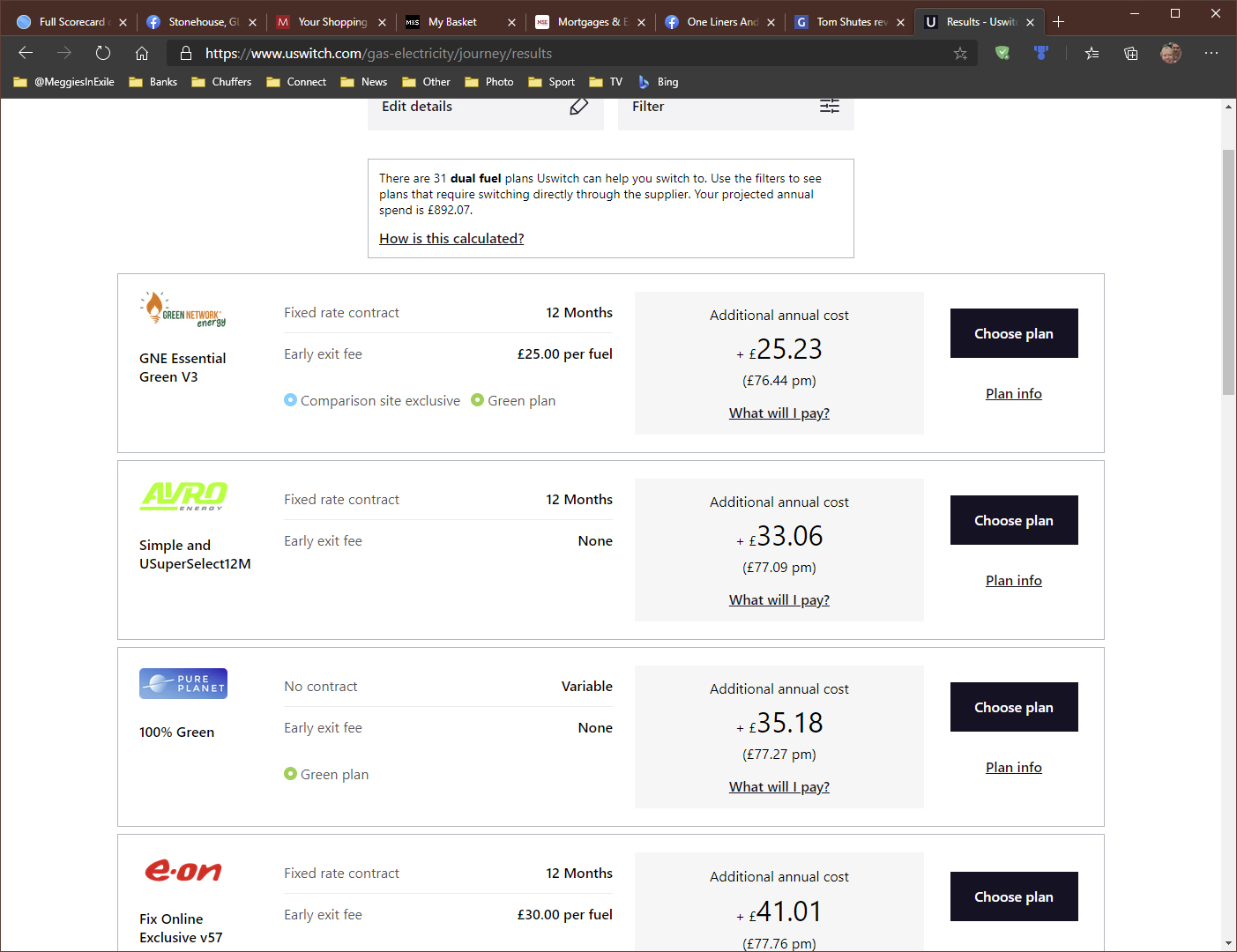The image size is (1237, 952).
Task: Open the @MeggiesInExile bookmarks folder
Action: 63,82
